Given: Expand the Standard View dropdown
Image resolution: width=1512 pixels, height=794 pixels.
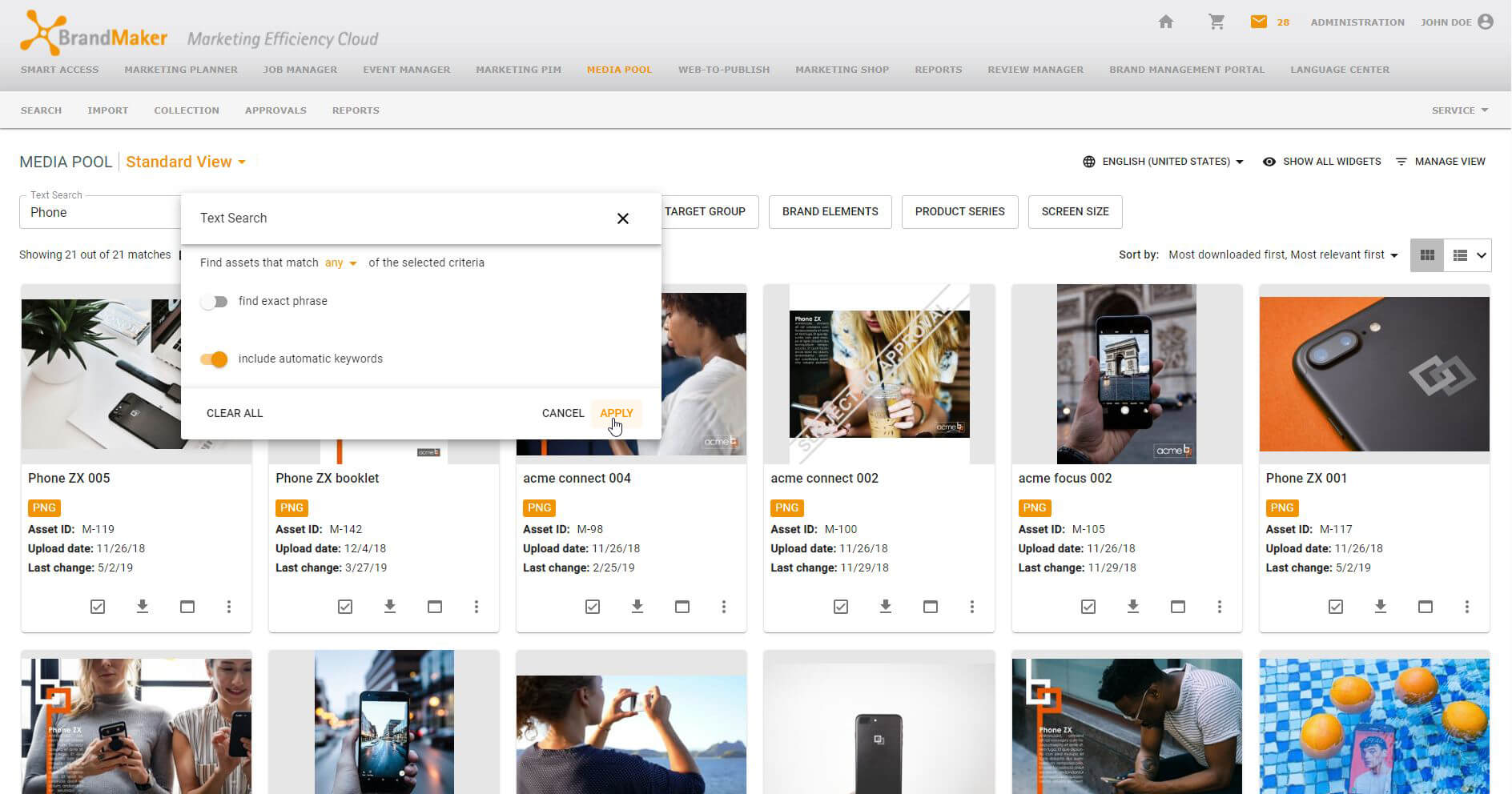Looking at the screenshot, I should click(x=186, y=162).
